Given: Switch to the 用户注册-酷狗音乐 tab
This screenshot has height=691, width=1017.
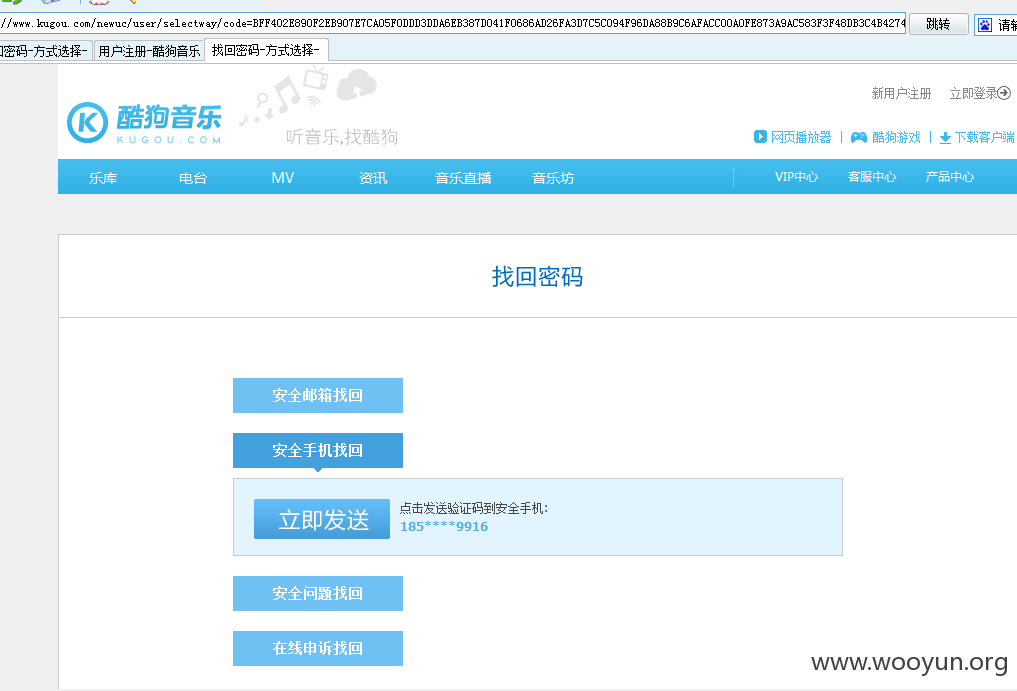Looking at the screenshot, I should 149,51.
